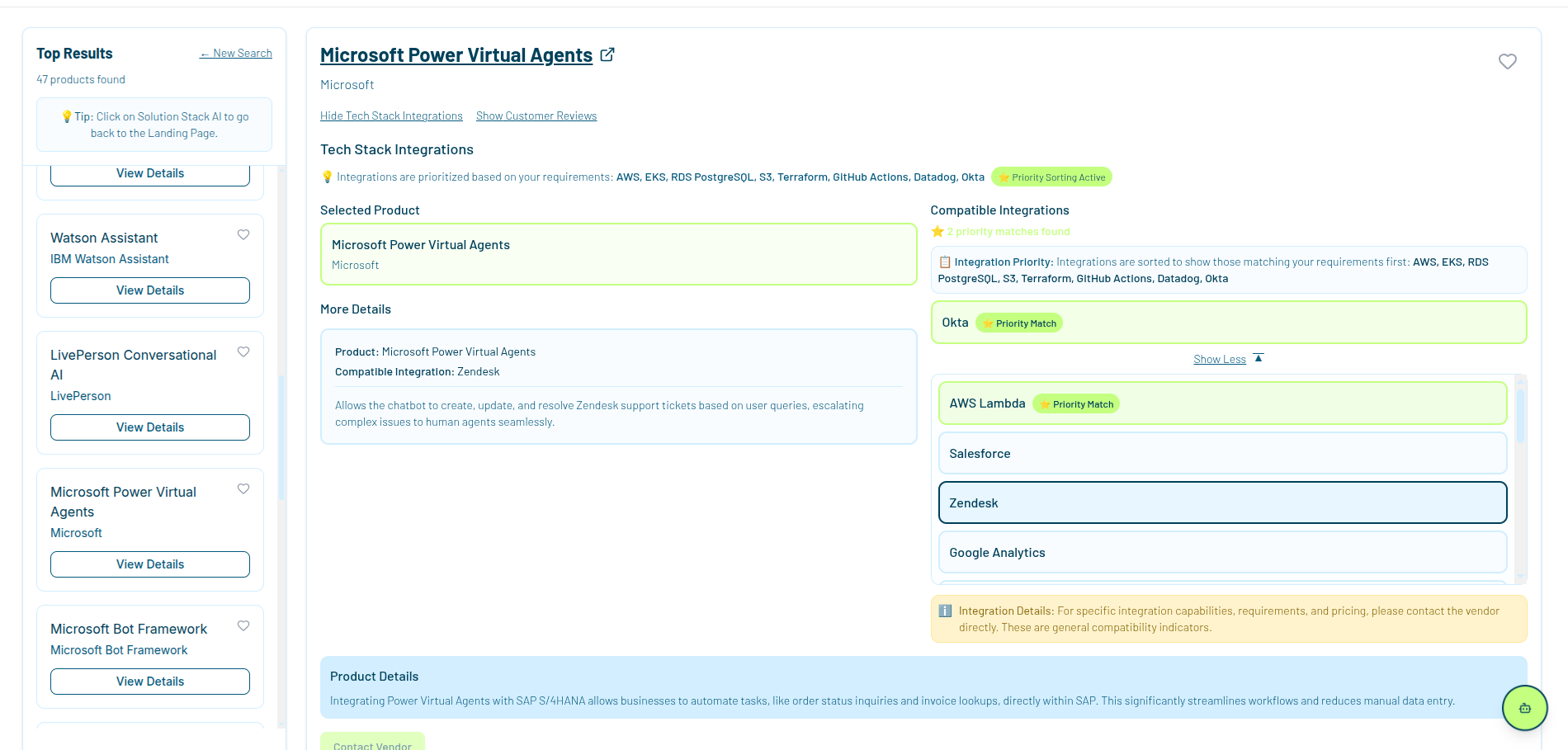This screenshot has width=1568, height=750.
Task: Select Google Analytics integration
Action: pos(1223,553)
